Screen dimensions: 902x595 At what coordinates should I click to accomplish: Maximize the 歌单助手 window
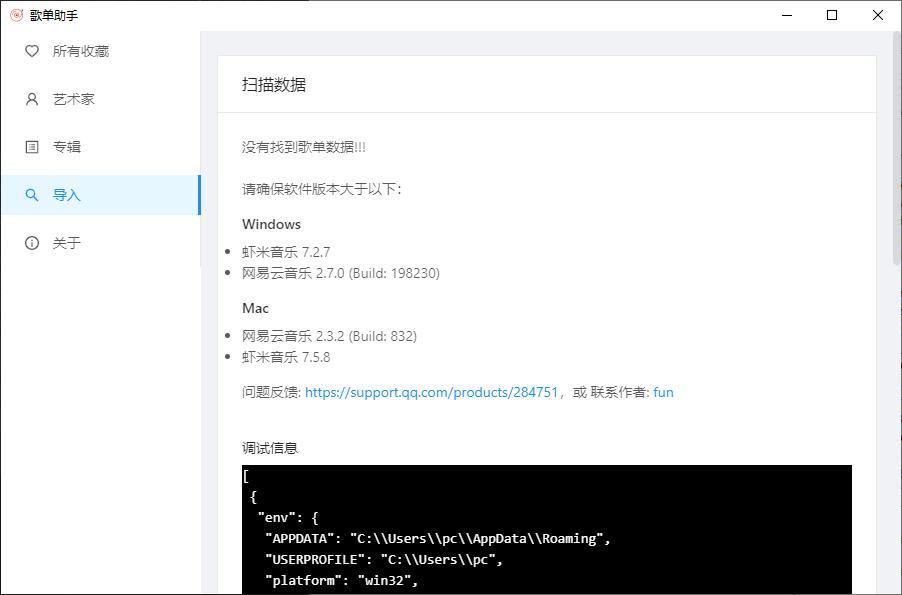tap(832, 15)
